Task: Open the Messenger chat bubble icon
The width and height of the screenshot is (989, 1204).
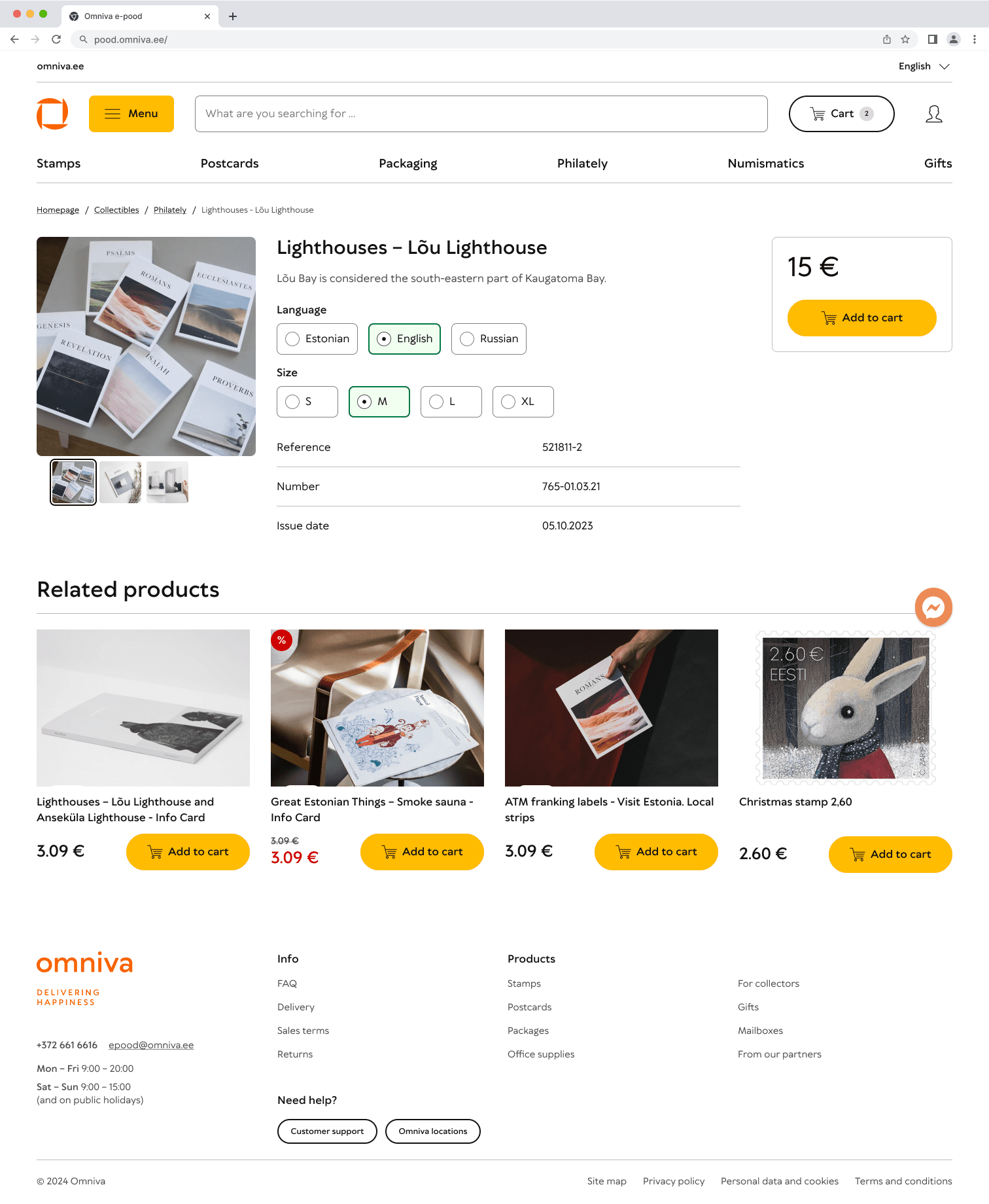Action: [x=933, y=607]
